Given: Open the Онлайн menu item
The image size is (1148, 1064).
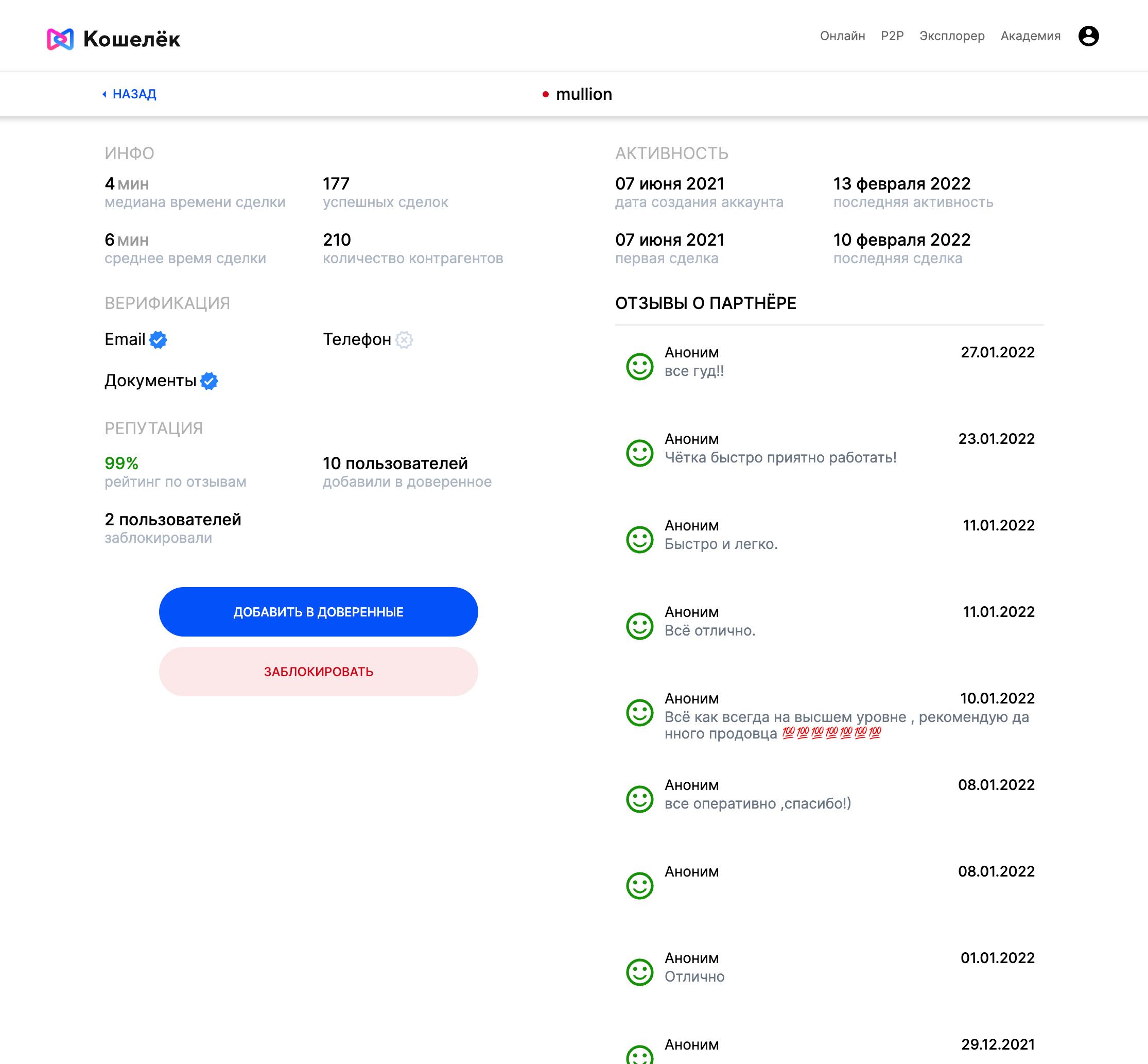Looking at the screenshot, I should pyautogui.click(x=842, y=36).
